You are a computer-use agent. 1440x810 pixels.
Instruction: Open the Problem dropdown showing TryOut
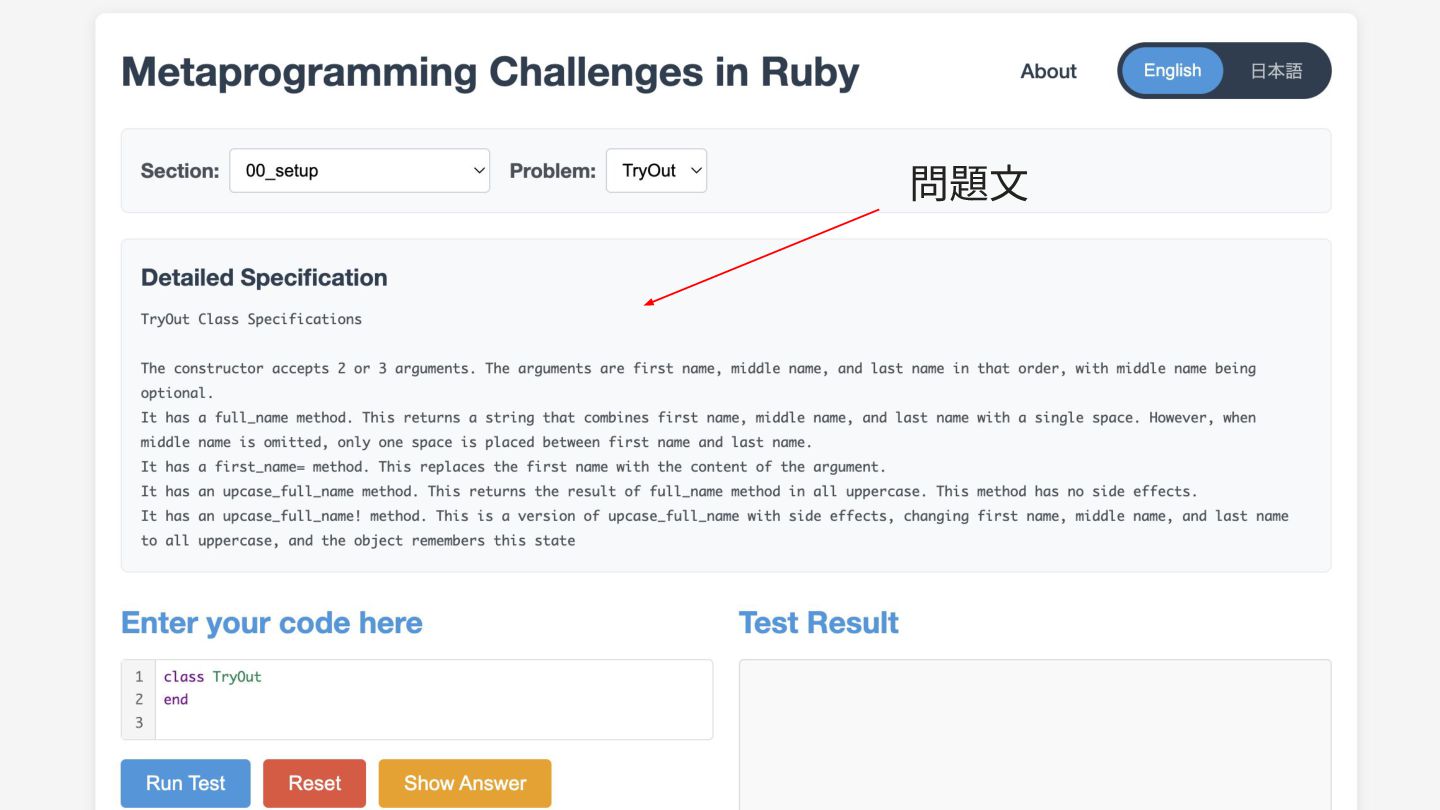click(656, 171)
